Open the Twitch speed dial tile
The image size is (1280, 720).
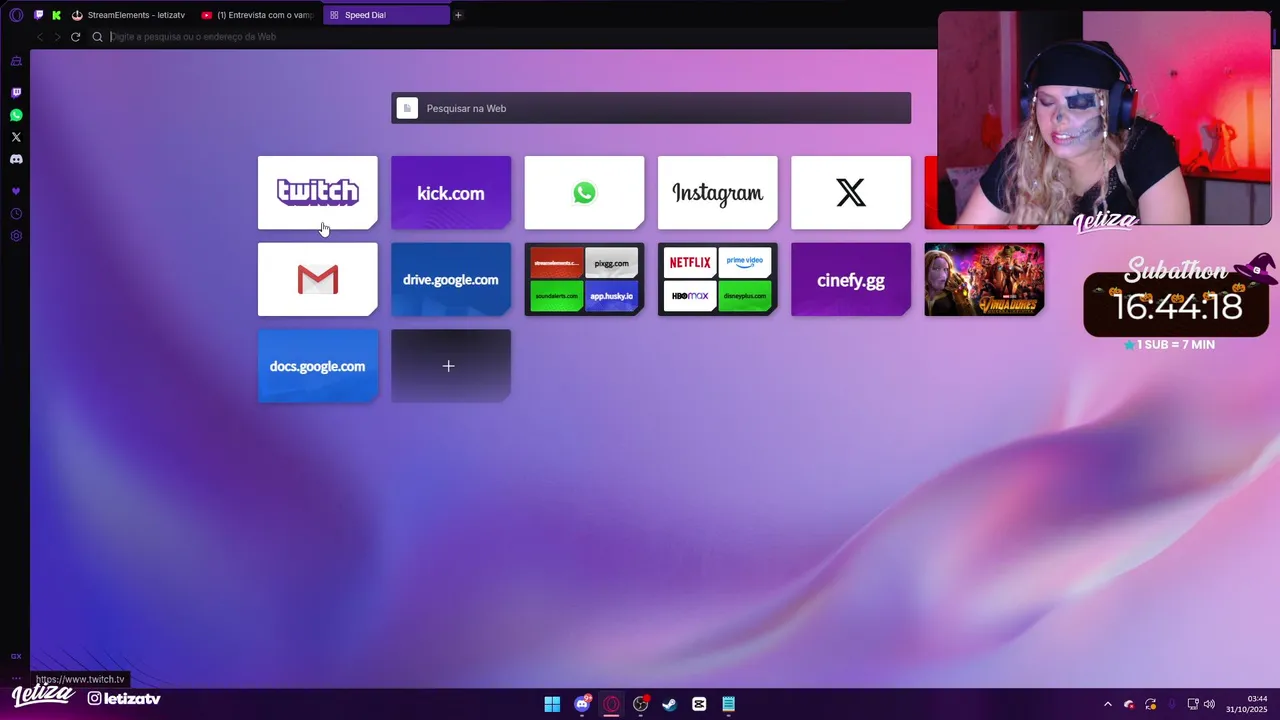(318, 192)
